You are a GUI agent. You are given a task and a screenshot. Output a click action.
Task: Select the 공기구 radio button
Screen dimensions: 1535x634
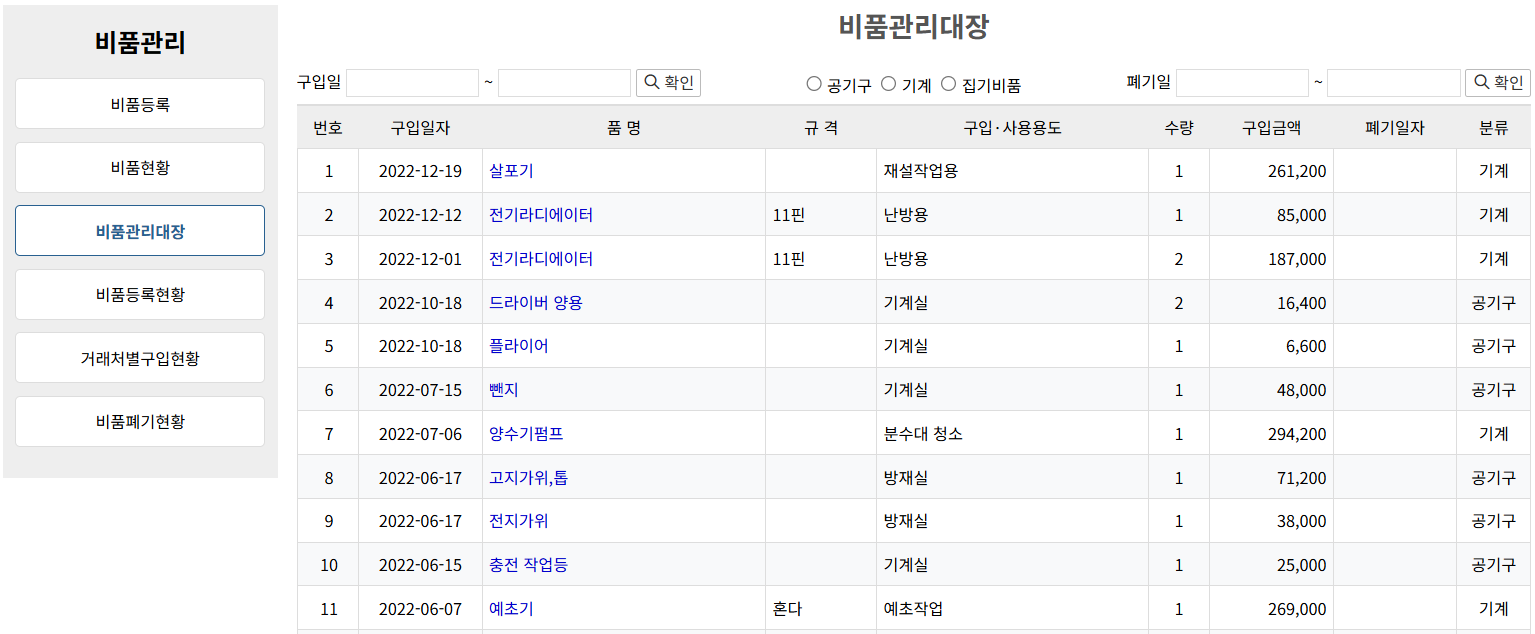814,85
